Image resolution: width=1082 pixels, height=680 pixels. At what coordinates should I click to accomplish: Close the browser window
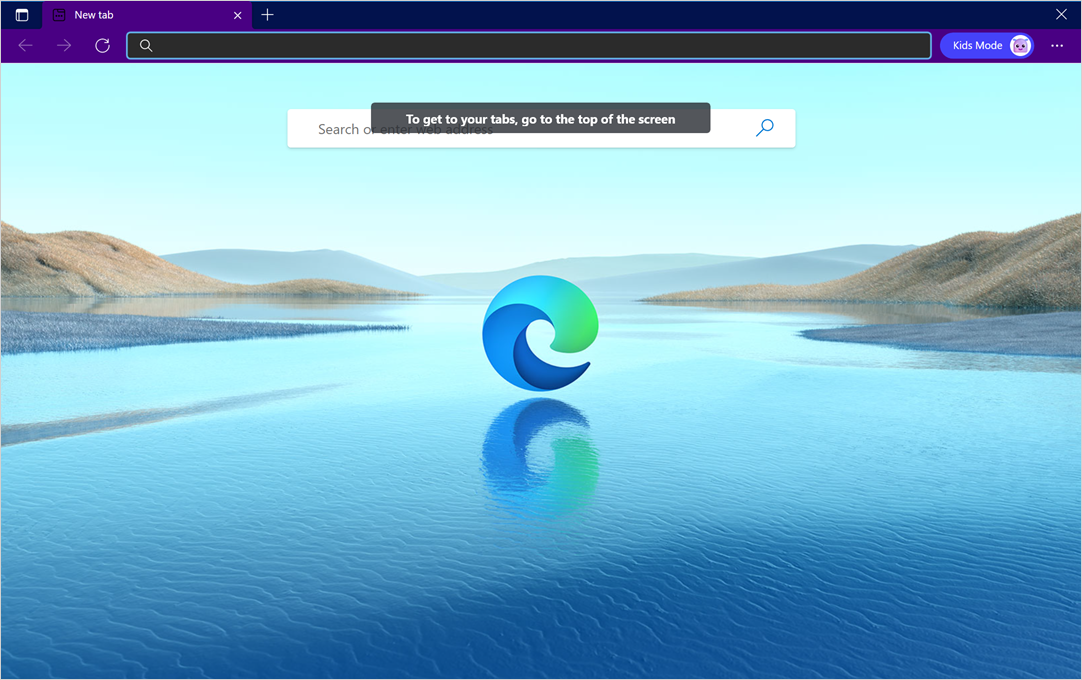[1061, 15]
